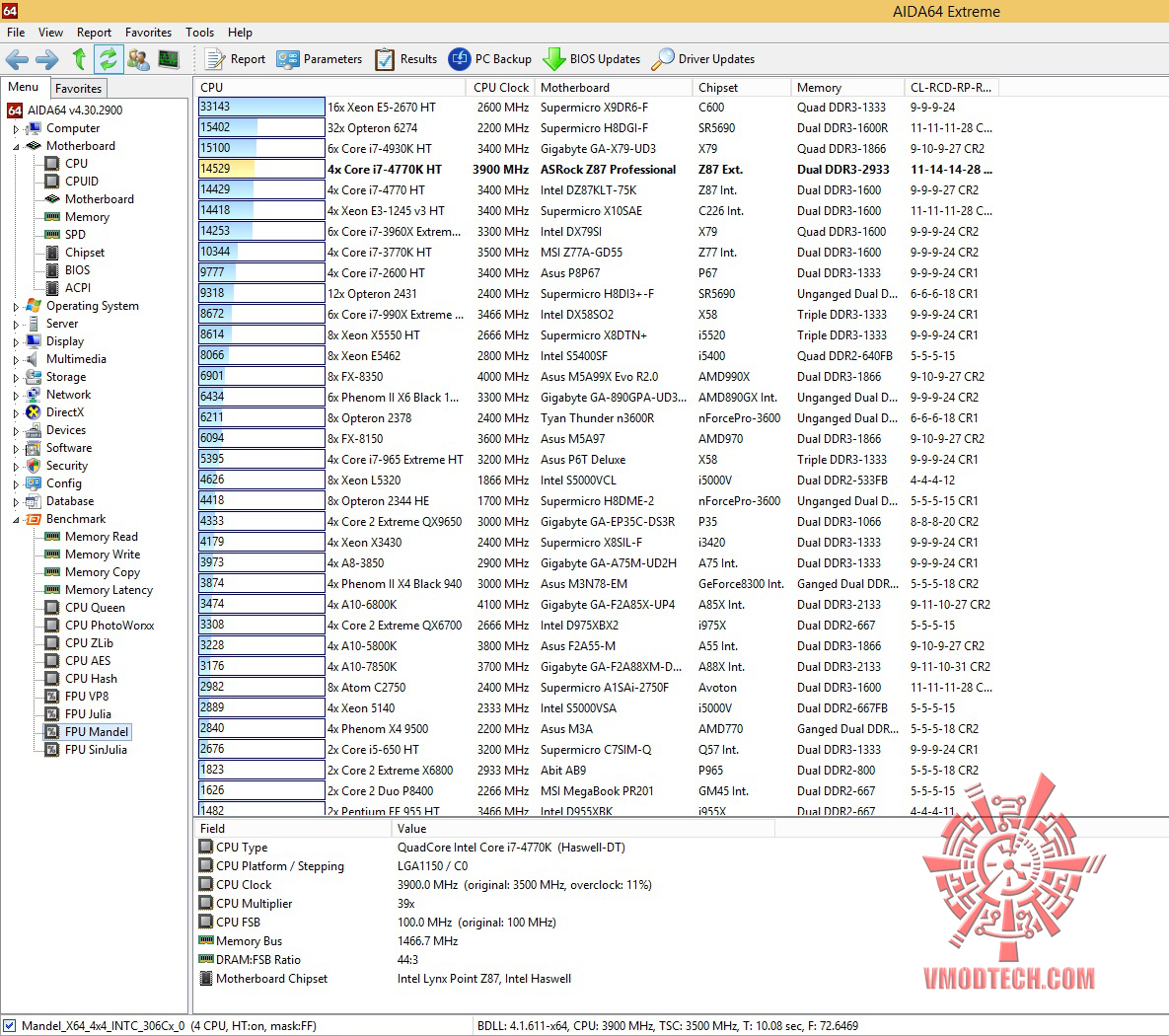The height and width of the screenshot is (1036, 1169).
Task: Open benchmark Parameters
Action: [x=319, y=59]
